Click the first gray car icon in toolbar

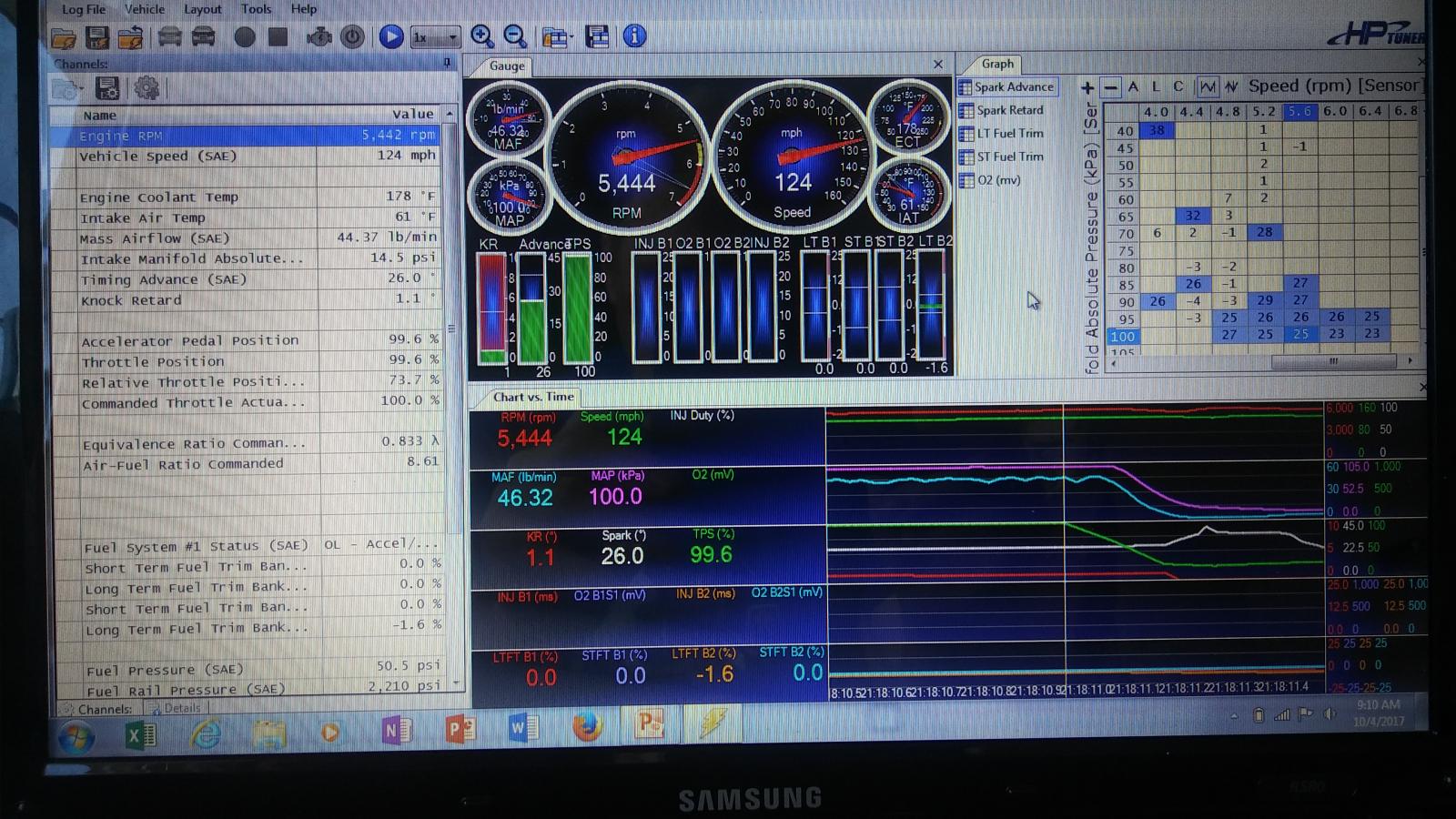(x=170, y=37)
